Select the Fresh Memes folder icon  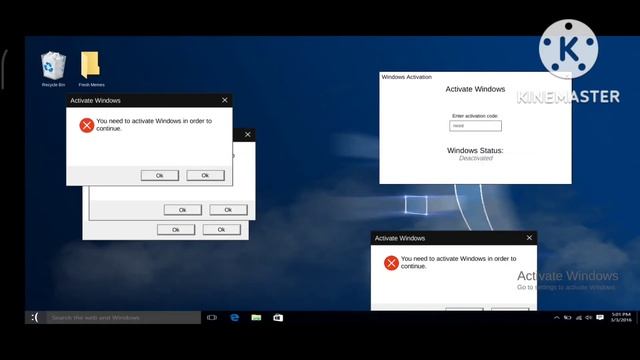coord(91,69)
